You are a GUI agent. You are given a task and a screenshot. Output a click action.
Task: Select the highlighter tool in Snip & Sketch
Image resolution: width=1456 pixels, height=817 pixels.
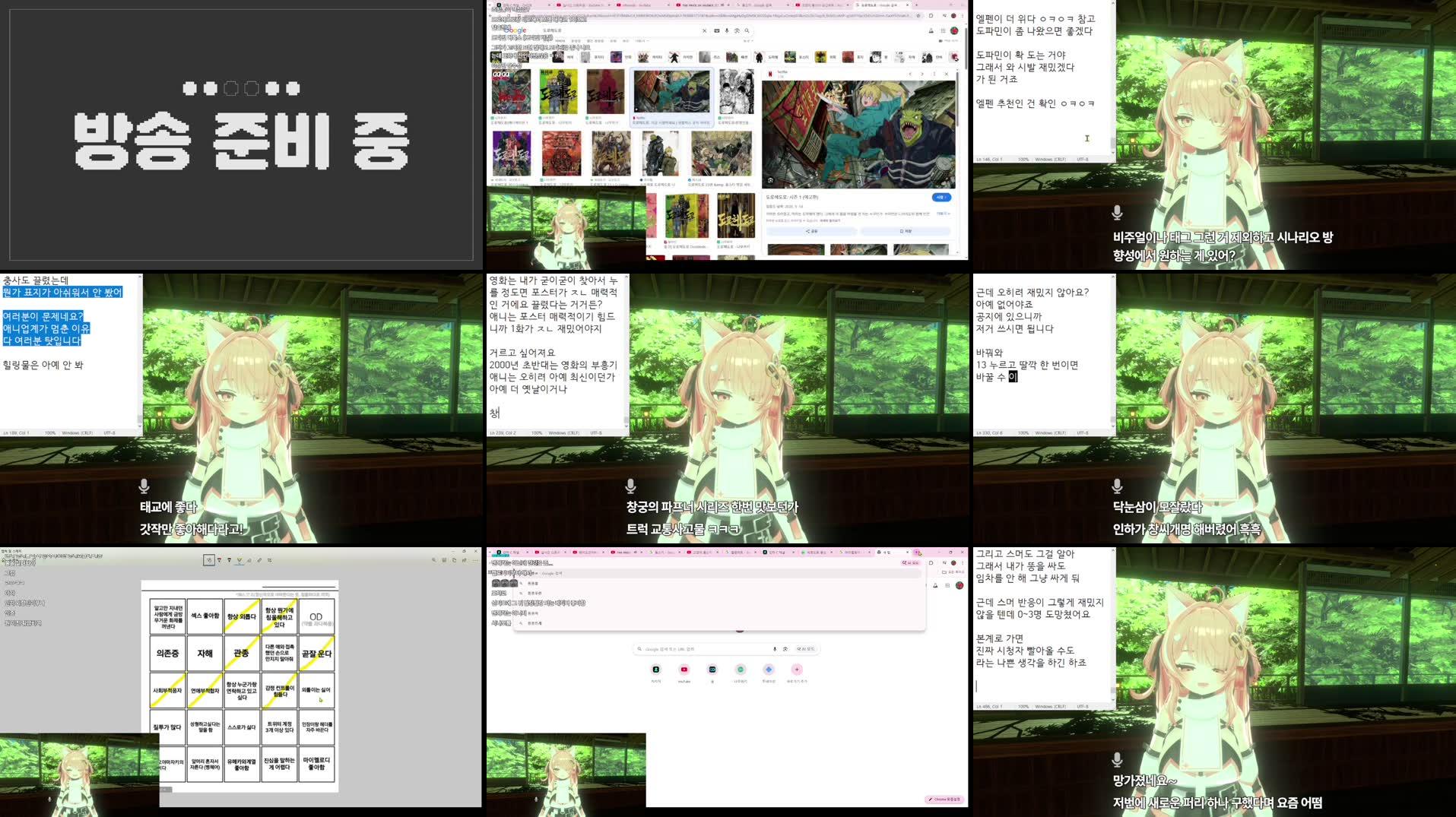239,561
